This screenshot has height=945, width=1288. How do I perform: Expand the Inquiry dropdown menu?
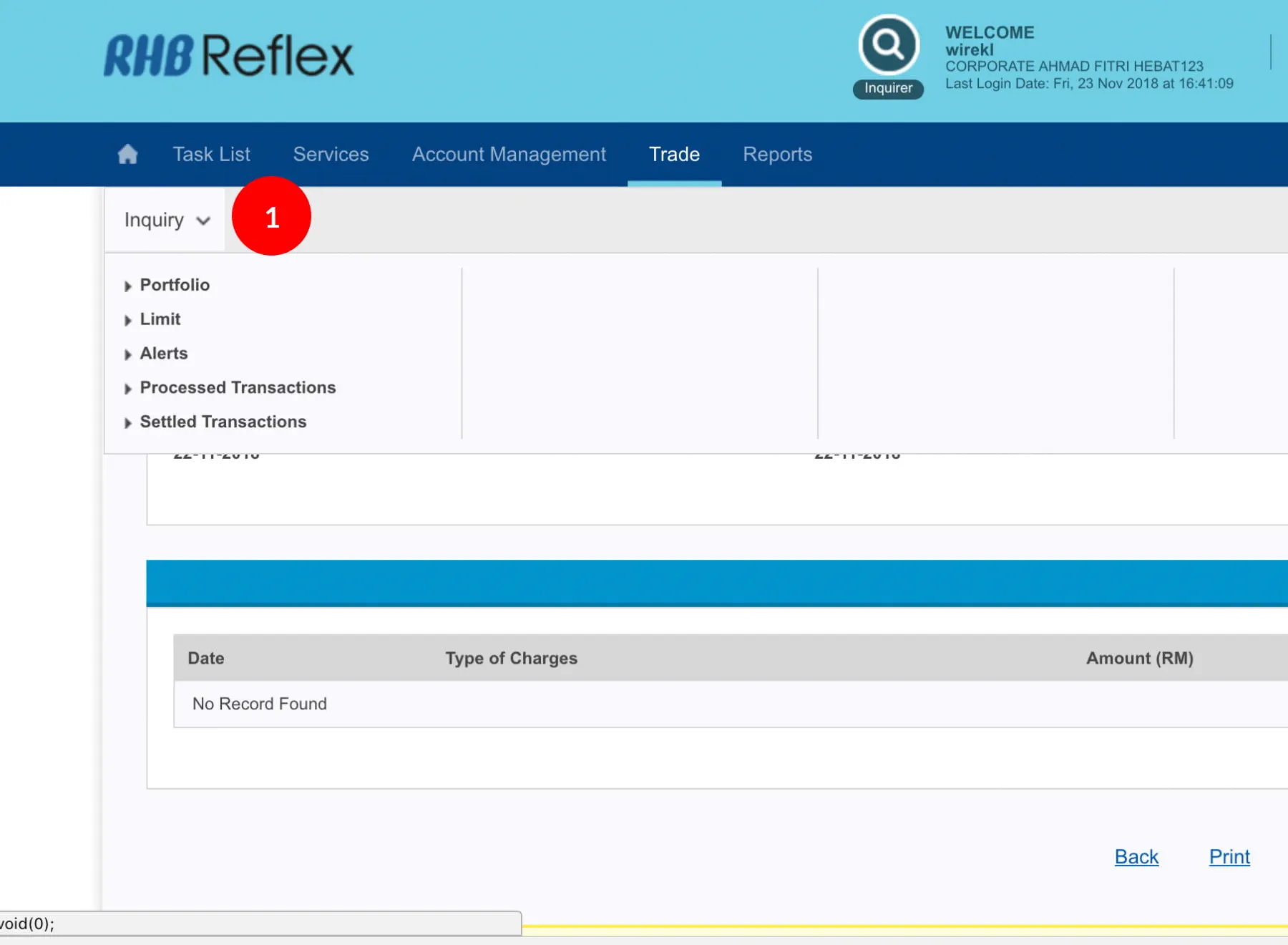click(166, 220)
